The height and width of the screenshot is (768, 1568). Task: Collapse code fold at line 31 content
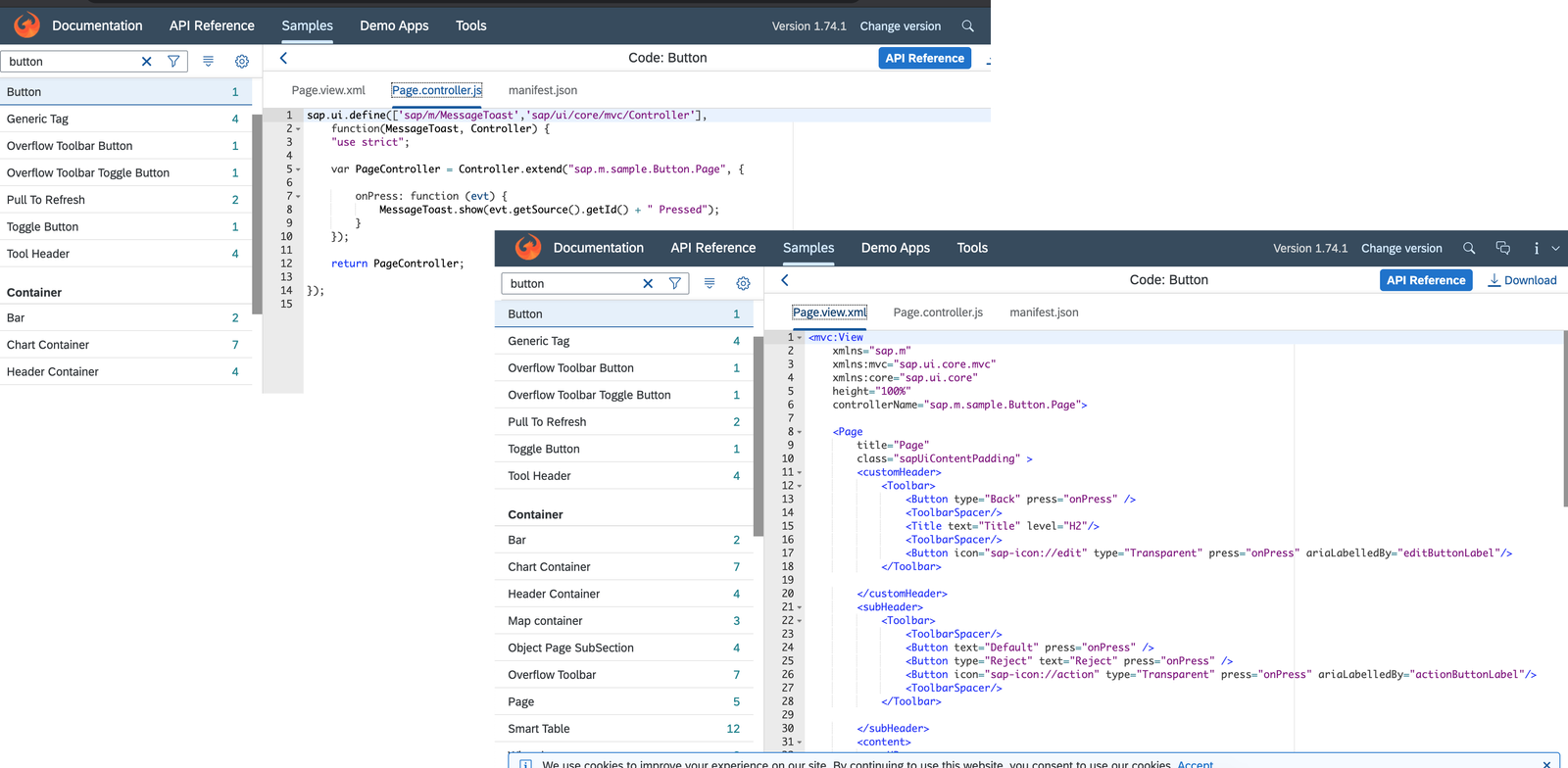pos(800,743)
